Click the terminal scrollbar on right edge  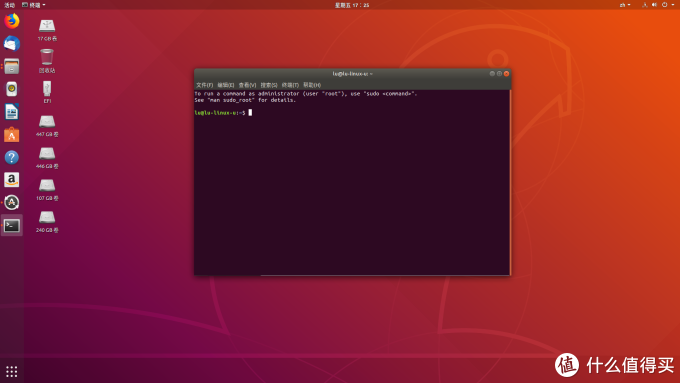(510, 182)
